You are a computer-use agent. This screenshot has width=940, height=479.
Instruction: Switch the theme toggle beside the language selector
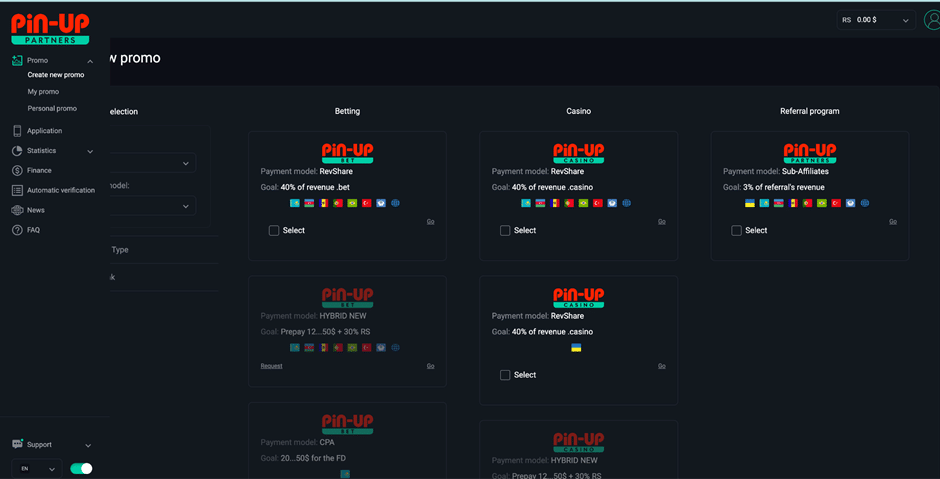[x=82, y=468]
